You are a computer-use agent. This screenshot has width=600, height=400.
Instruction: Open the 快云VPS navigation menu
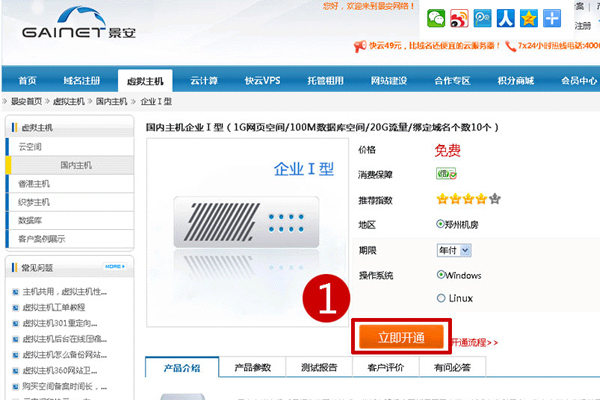(x=262, y=81)
